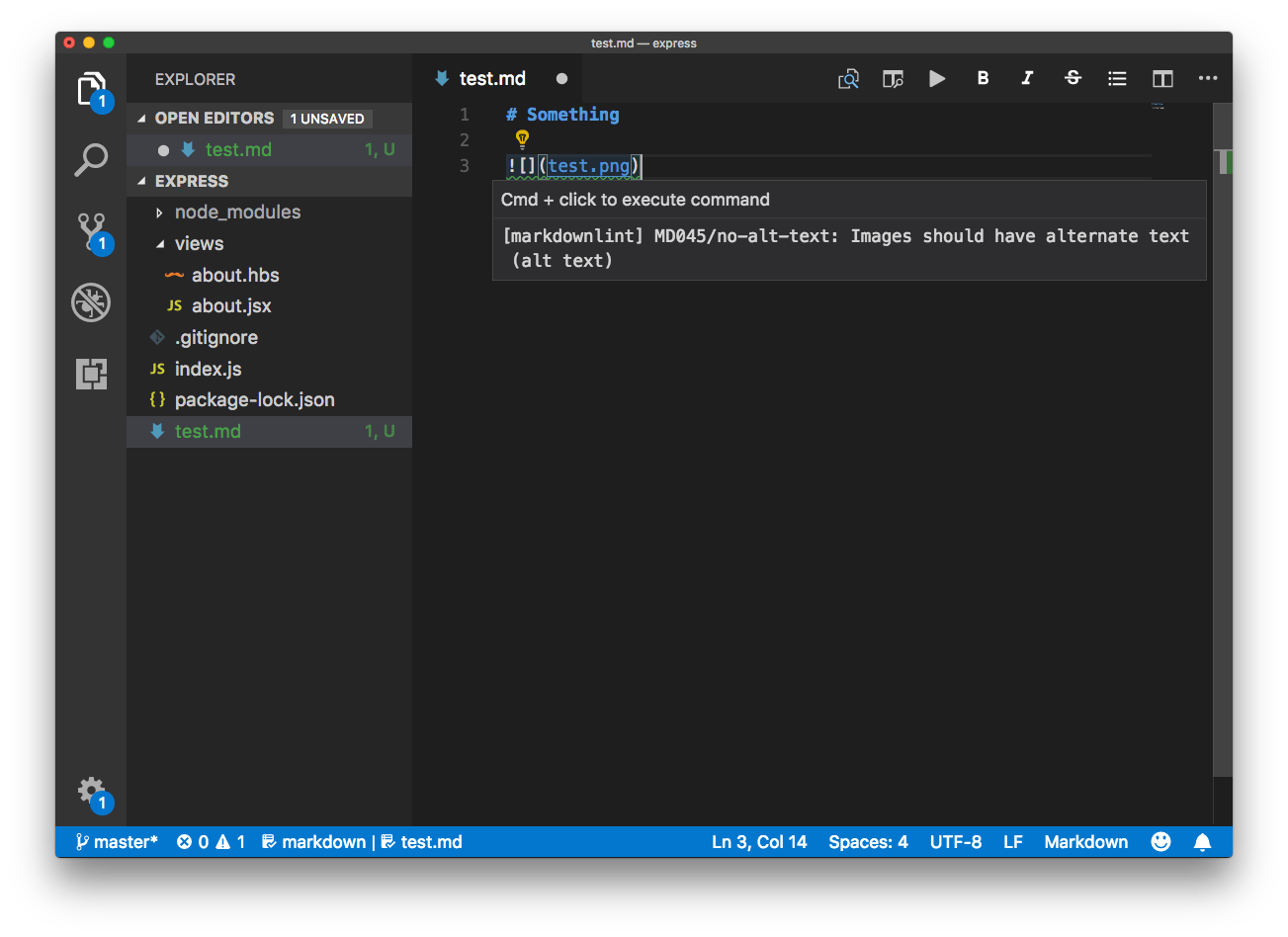This screenshot has height=937, width=1288.
Task: Open Markdown preview to the side
Action: point(893,78)
